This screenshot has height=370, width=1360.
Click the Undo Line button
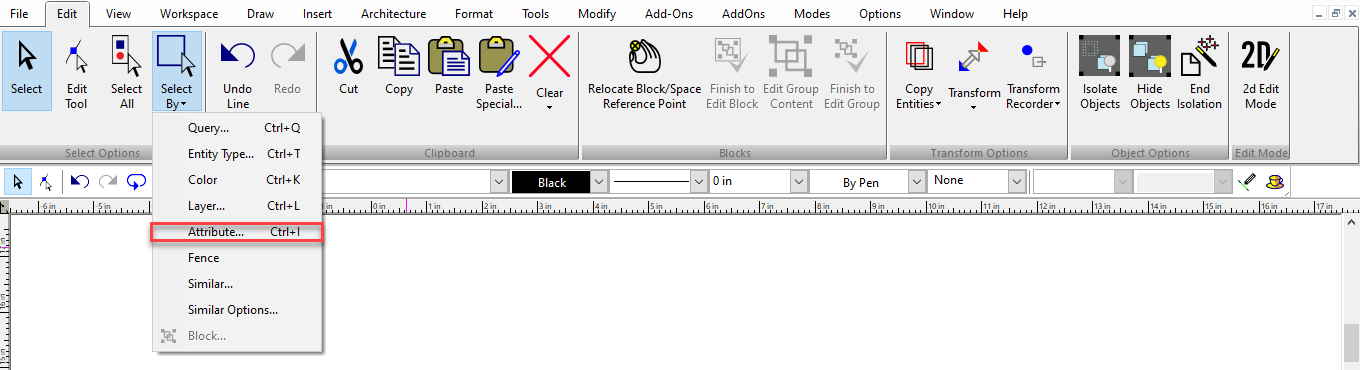pos(237,70)
